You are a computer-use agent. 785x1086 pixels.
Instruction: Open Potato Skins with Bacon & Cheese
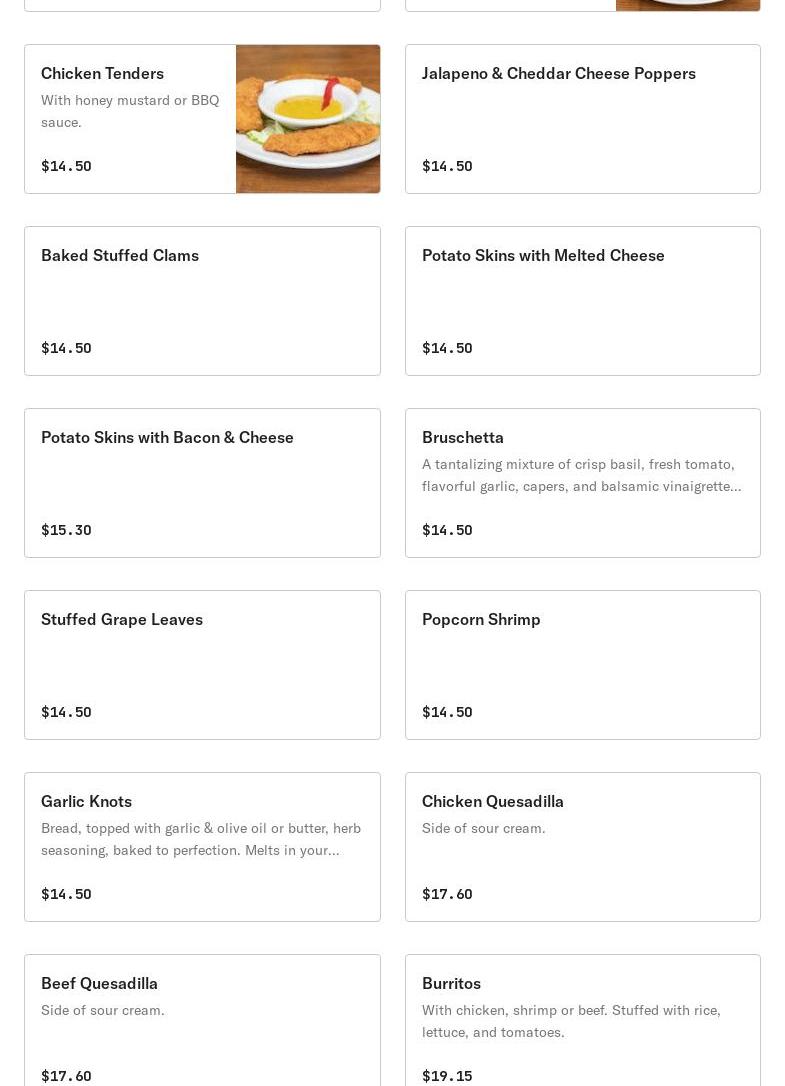167,438
